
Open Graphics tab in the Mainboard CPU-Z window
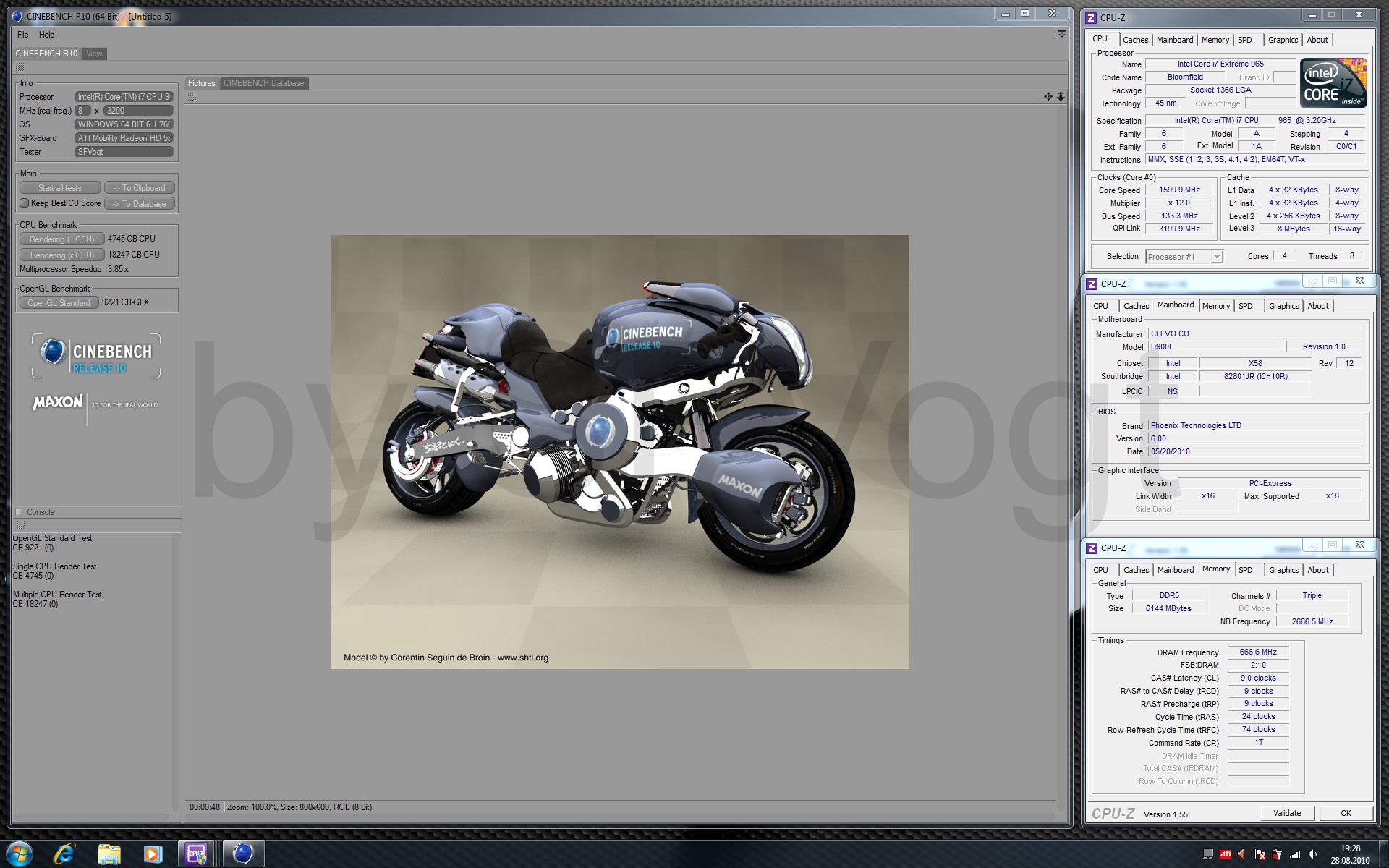pyautogui.click(x=1283, y=306)
